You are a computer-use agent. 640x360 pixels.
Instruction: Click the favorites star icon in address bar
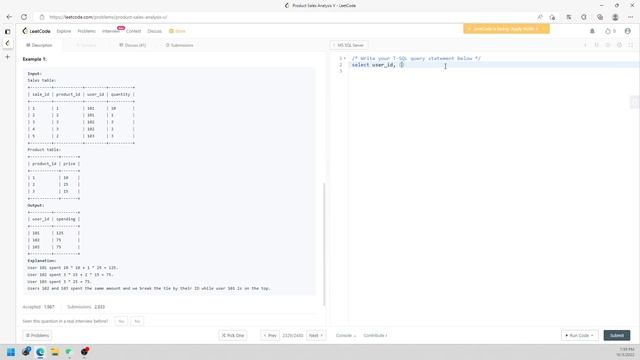pos(552,17)
